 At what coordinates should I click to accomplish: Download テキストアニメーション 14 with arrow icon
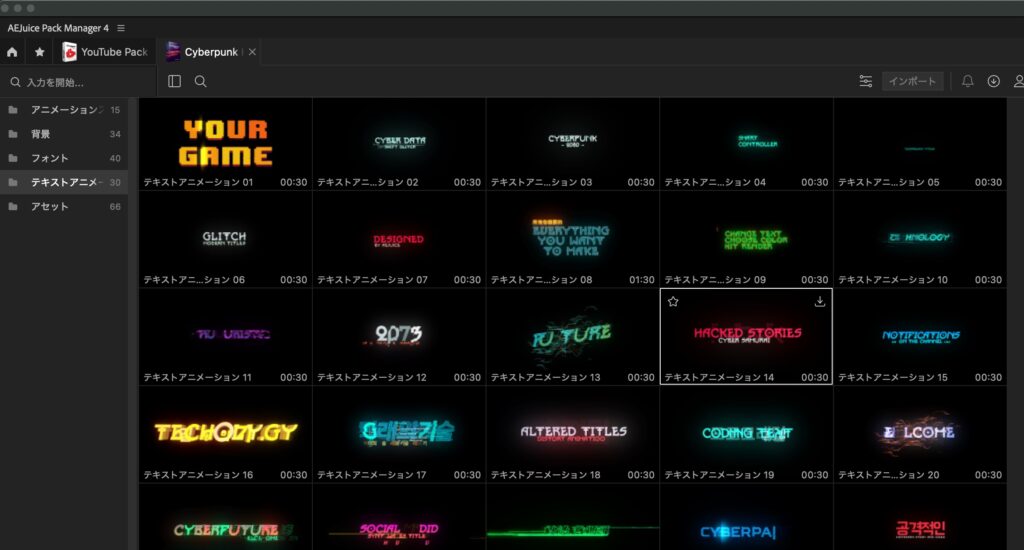(x=820, y=301)
